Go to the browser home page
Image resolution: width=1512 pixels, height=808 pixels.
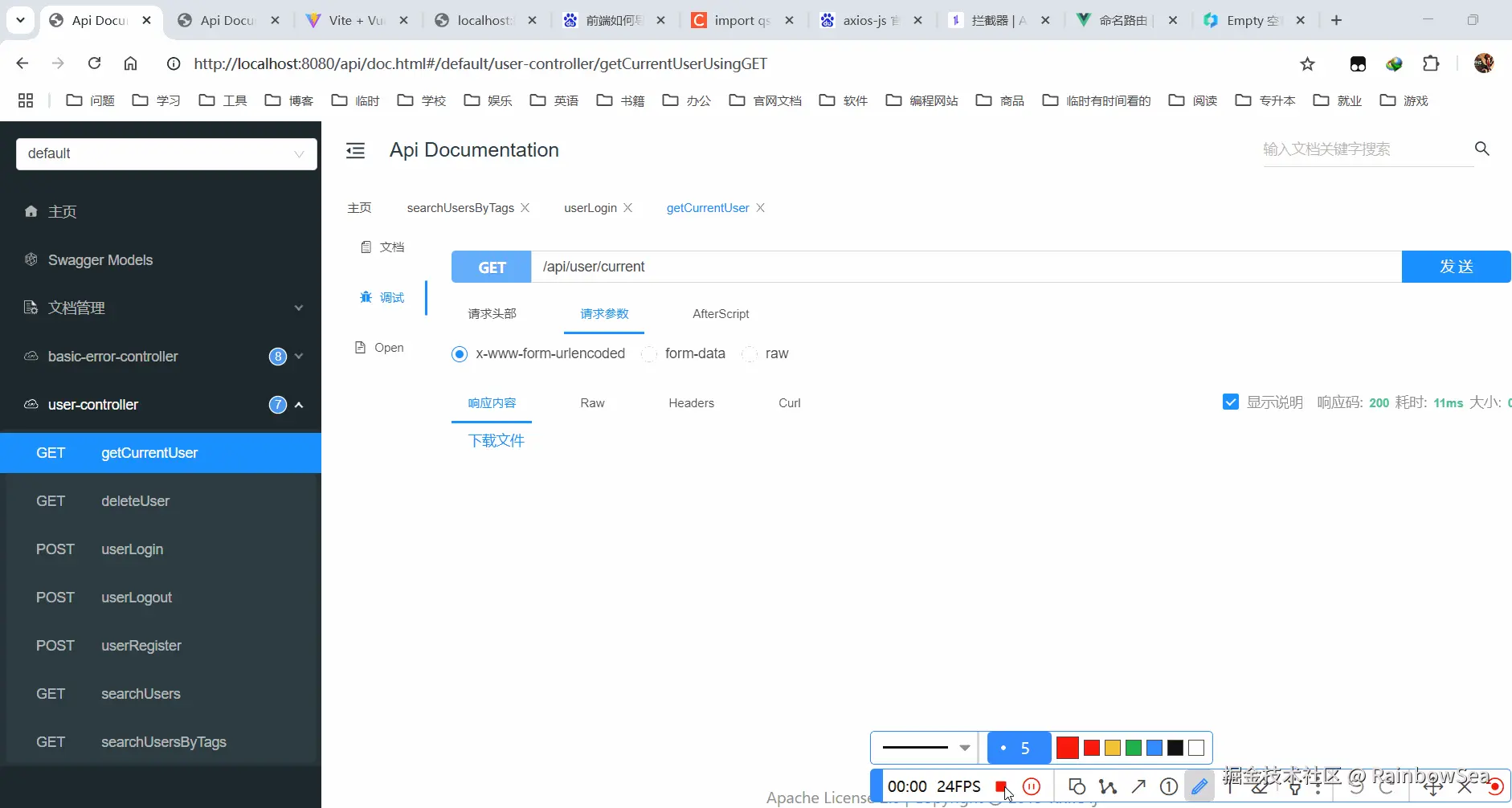(x=130, y=63)
